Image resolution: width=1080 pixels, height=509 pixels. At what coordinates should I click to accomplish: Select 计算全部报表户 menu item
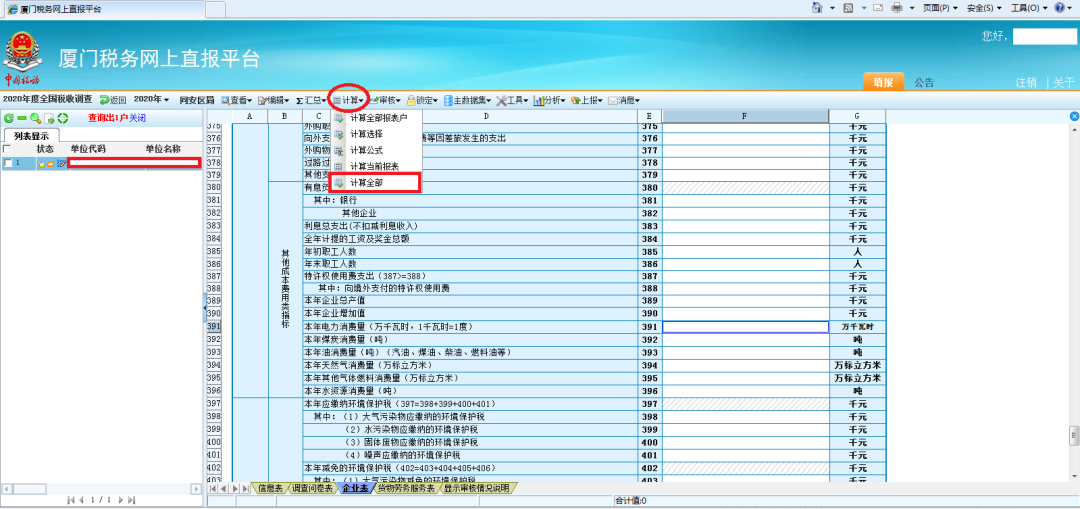376,118
